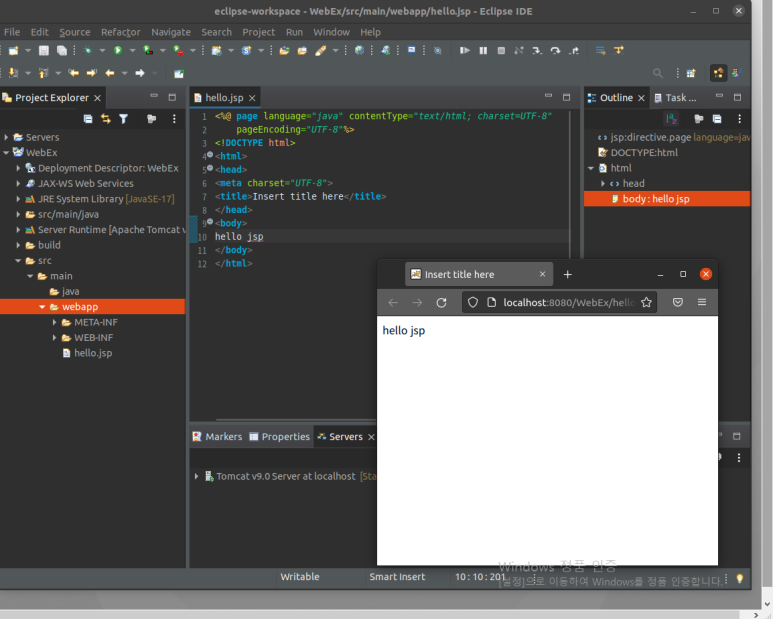Click the Project Explorer filter funnel icon
Viewport: 773px width, 619px height.
(124, 119)
